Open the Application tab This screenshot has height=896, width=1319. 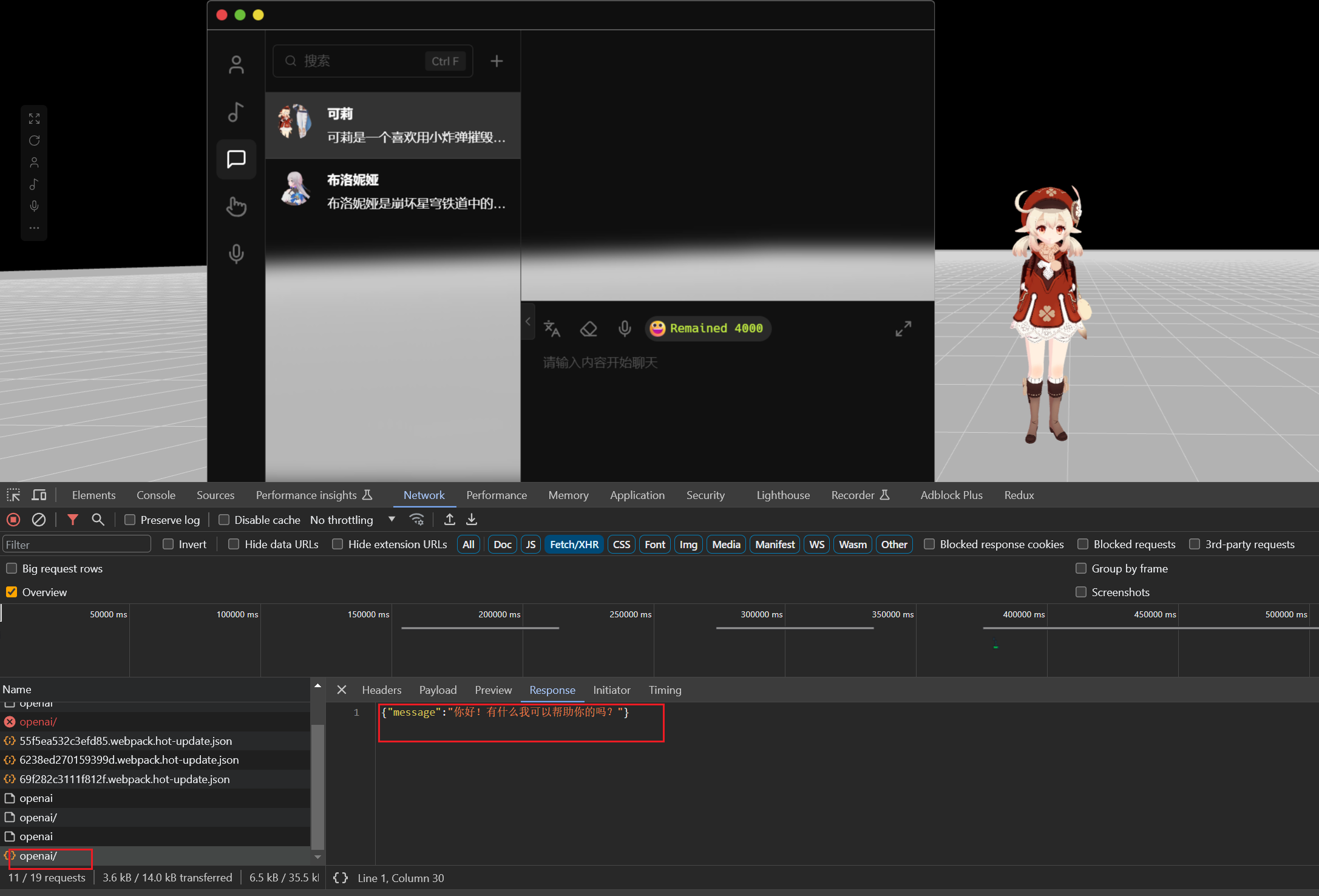coord(637,495)
